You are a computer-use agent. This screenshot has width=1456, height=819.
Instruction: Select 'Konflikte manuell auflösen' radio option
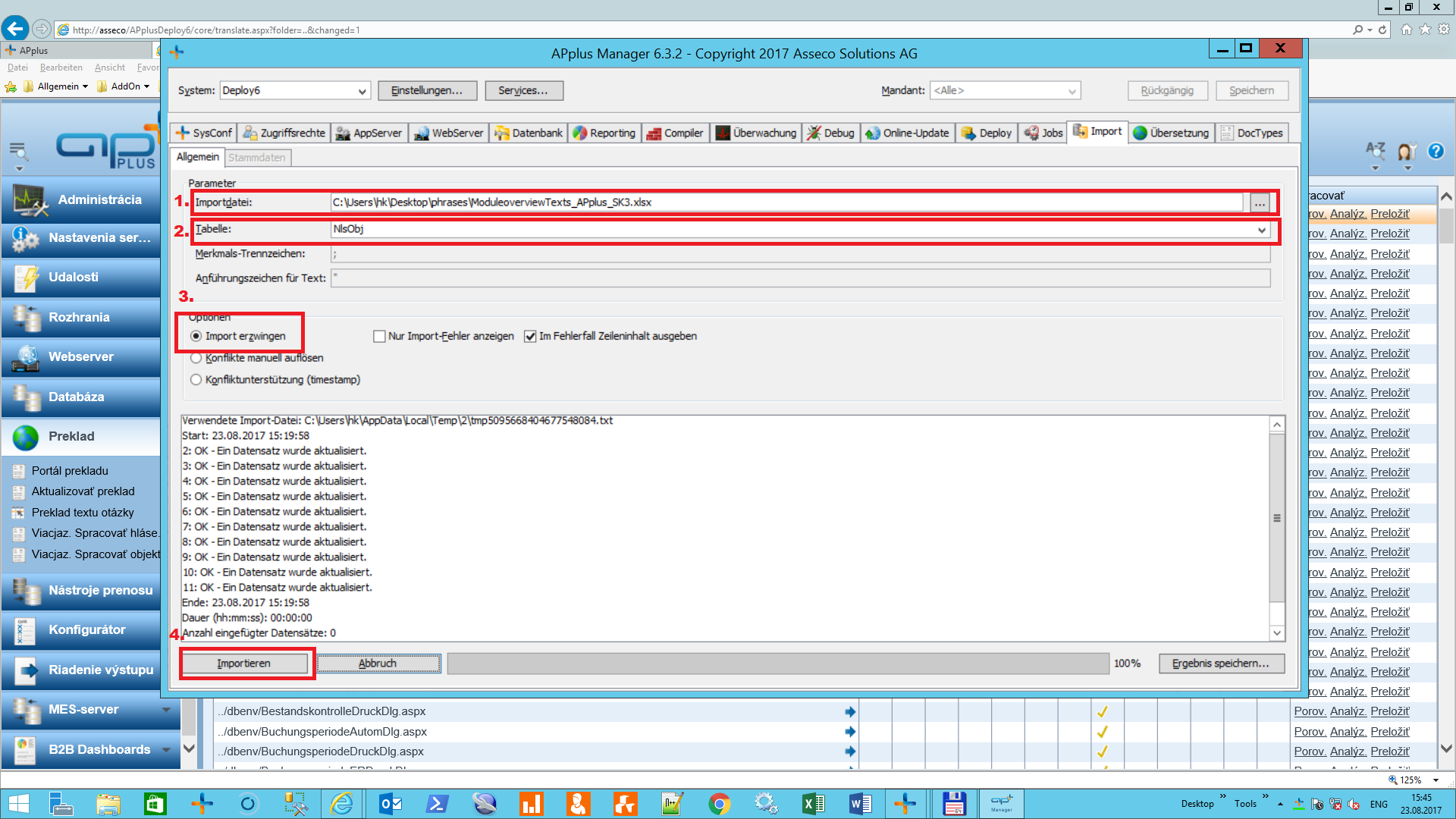coord(196,358)
